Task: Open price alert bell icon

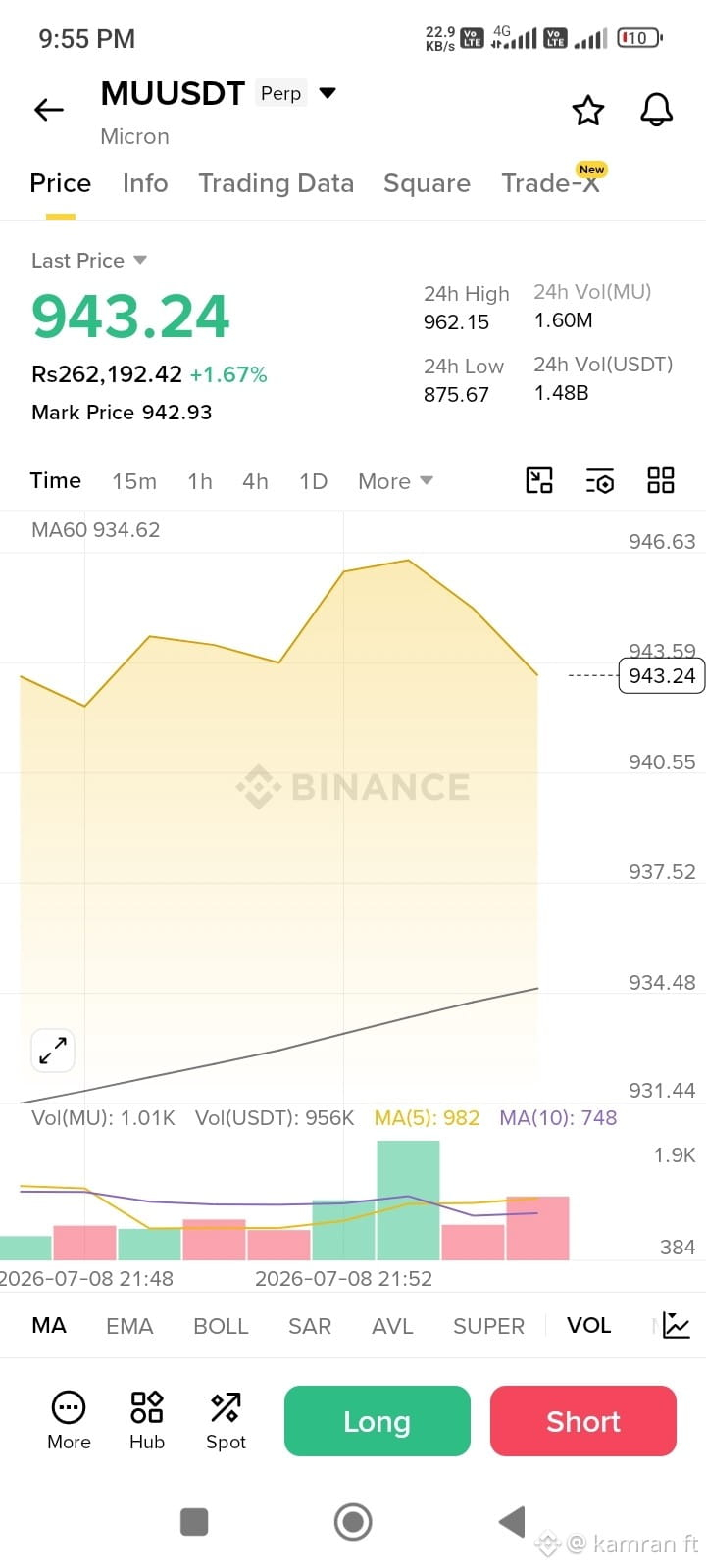Action: click(657, 110)
